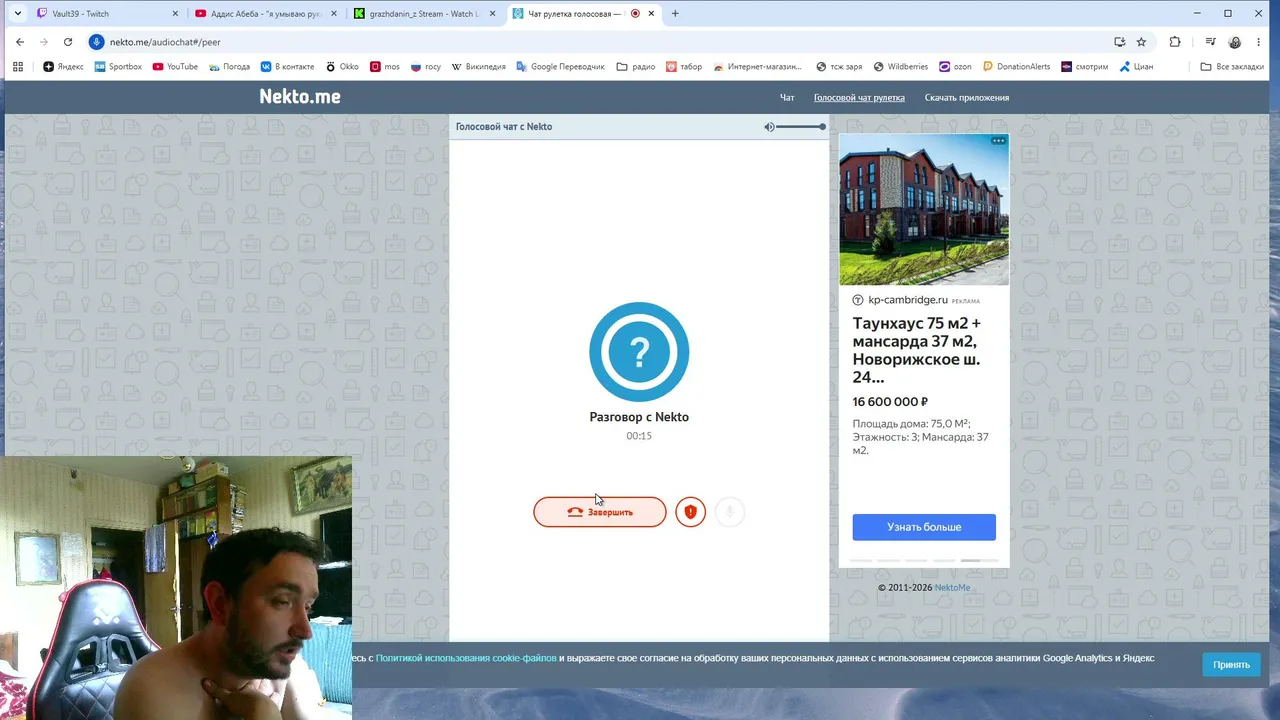Screen dimensions: 1280x720
Task: Open the Чат menu item
Action: pos(787,98)
